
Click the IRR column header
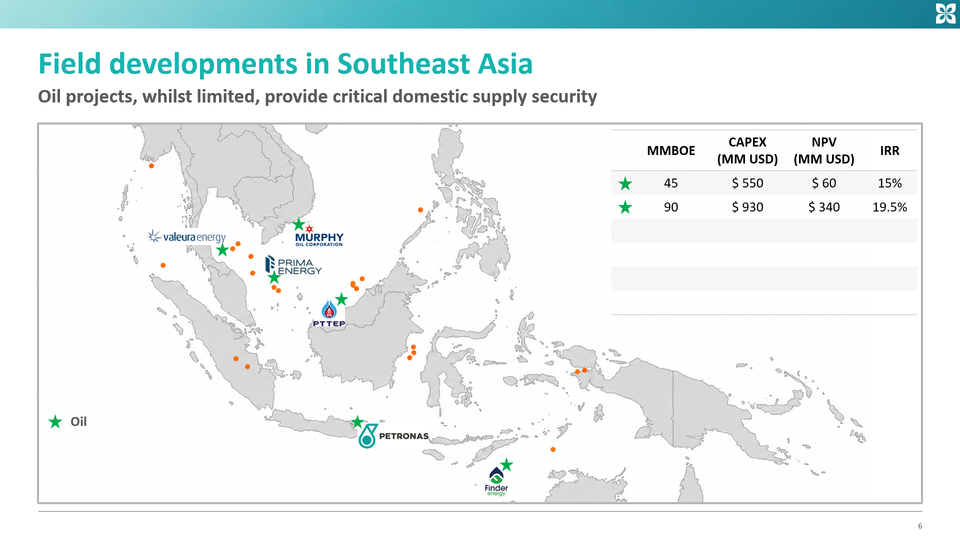(x=890, y=151)
